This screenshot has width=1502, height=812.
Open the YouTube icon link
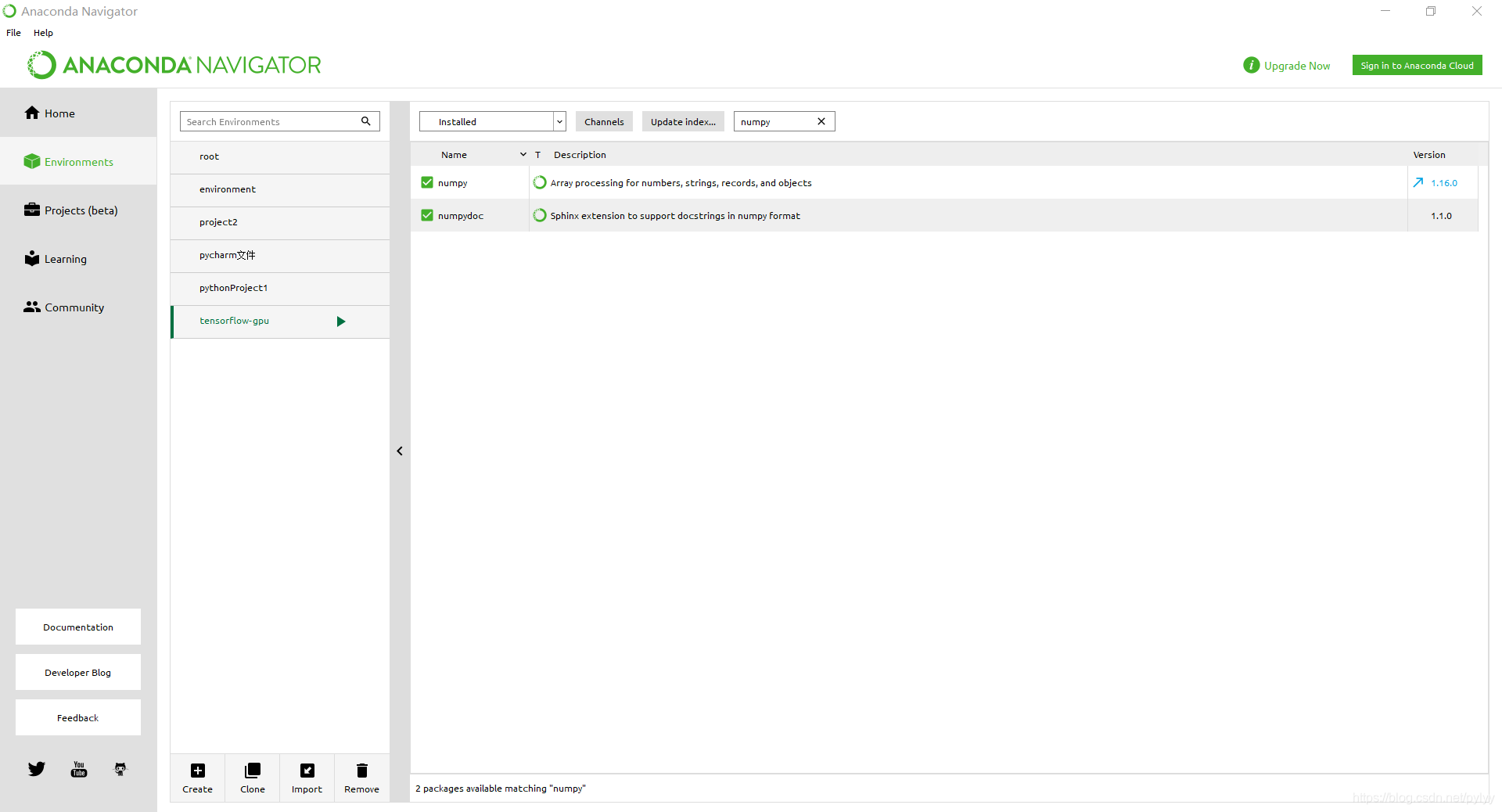point(79,769)
